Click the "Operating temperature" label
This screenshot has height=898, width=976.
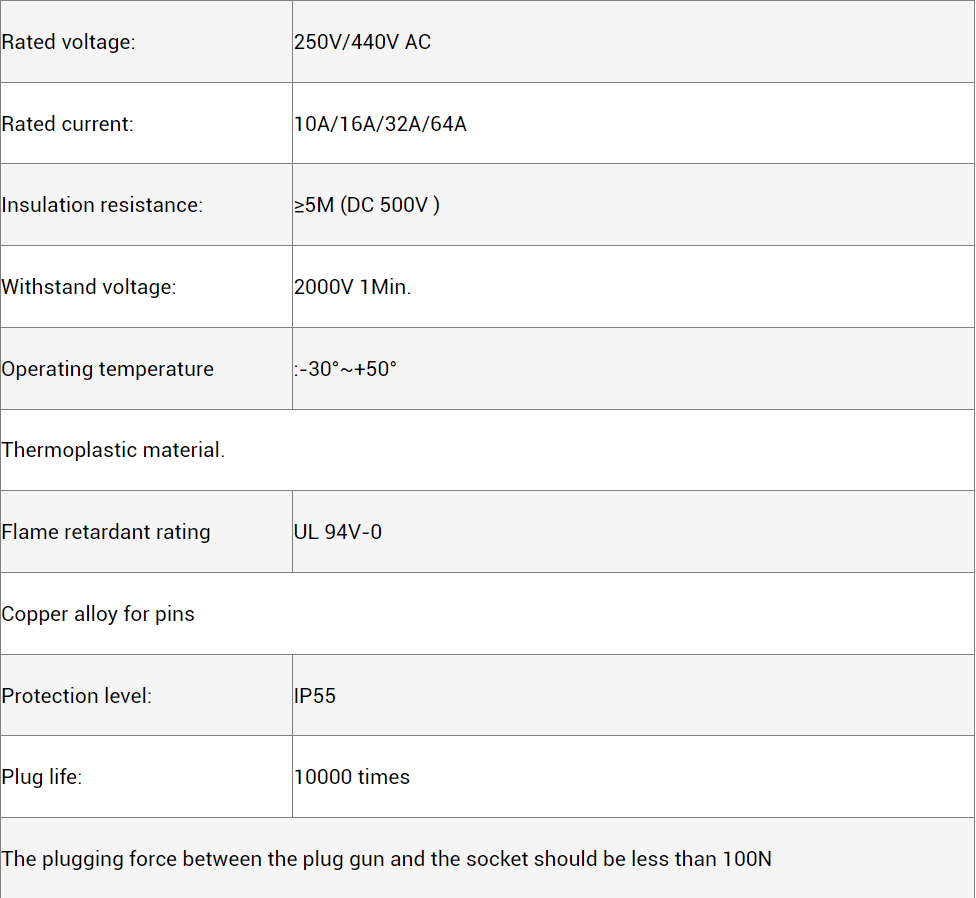pyautogui.click(x=107, y=369)
